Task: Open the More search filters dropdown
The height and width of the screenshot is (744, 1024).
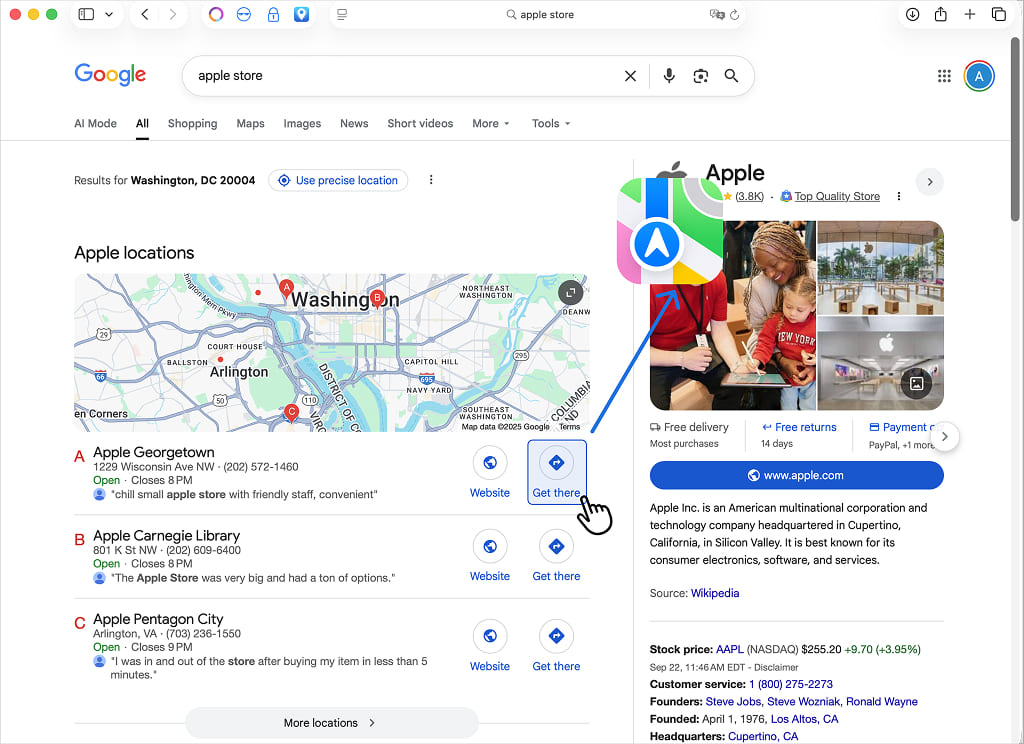Action: pyautogui.click(x=491, y=124)
